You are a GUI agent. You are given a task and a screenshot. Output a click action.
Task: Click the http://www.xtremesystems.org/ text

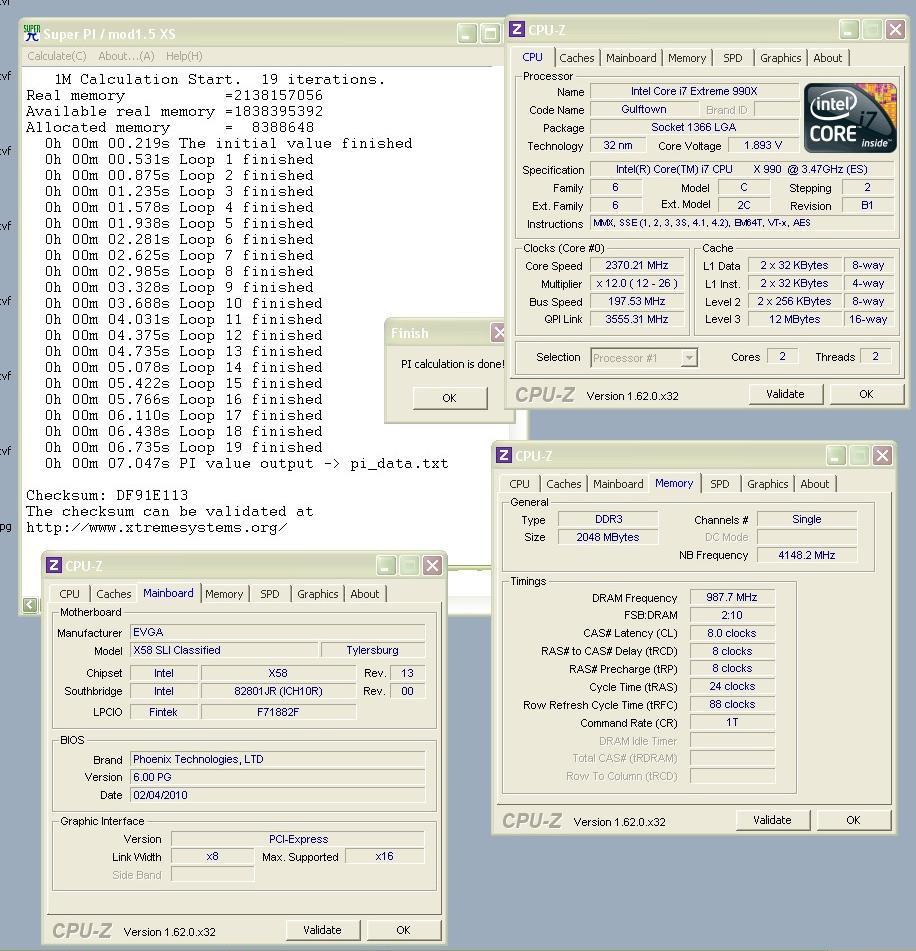pyautogui.click(x=157, y=528)
